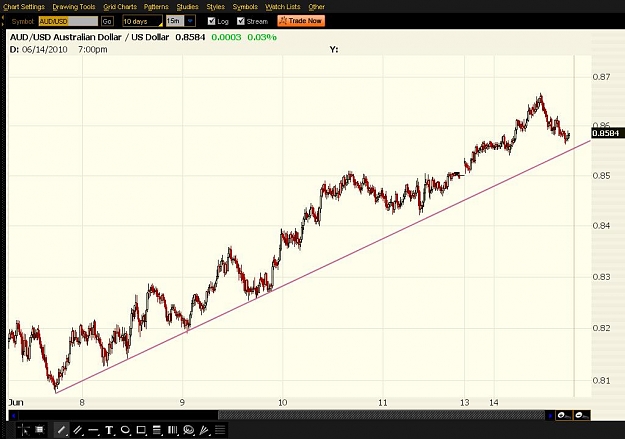The height and width of the screenshot is (439, 625).
Task: Toggle the Stream checkbox
Action: coord(241,21)
